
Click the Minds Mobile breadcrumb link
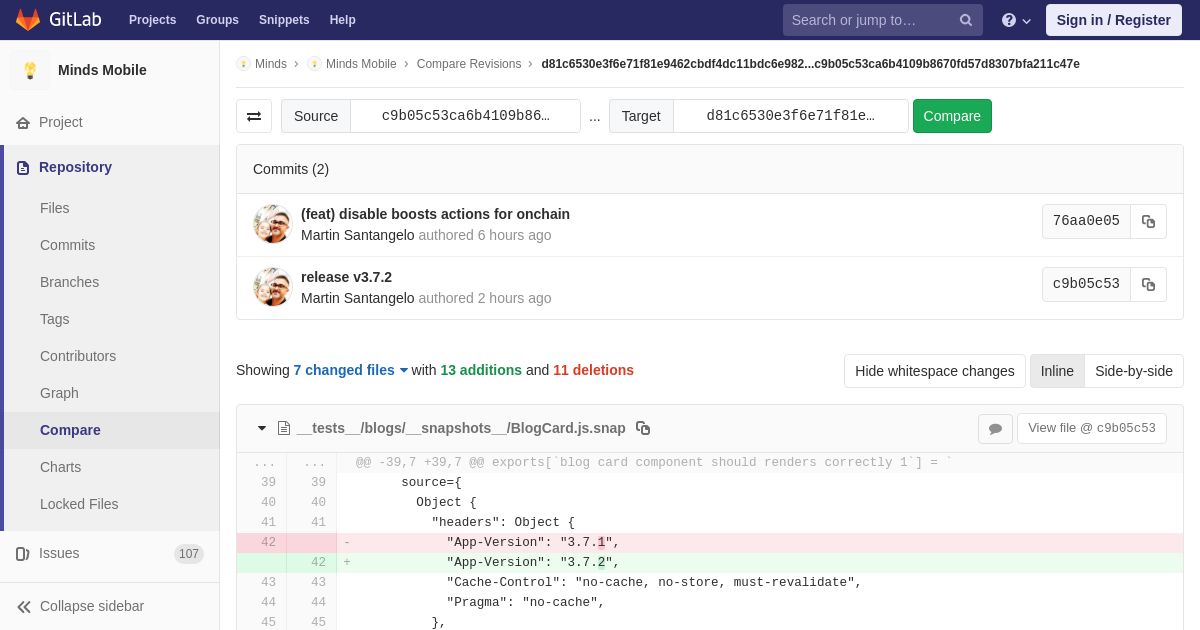coord(361,64)
